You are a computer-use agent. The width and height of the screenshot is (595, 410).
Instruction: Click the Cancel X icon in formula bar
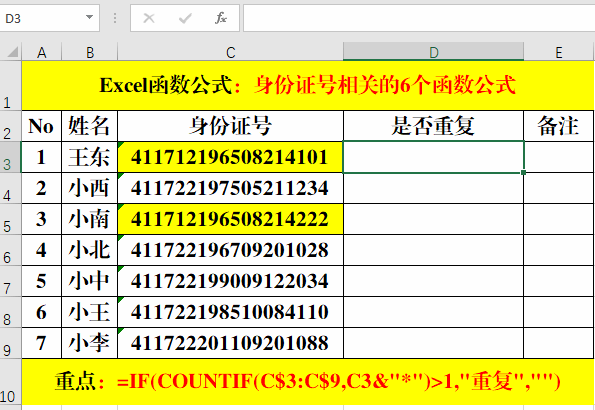(x=149, y=18)
